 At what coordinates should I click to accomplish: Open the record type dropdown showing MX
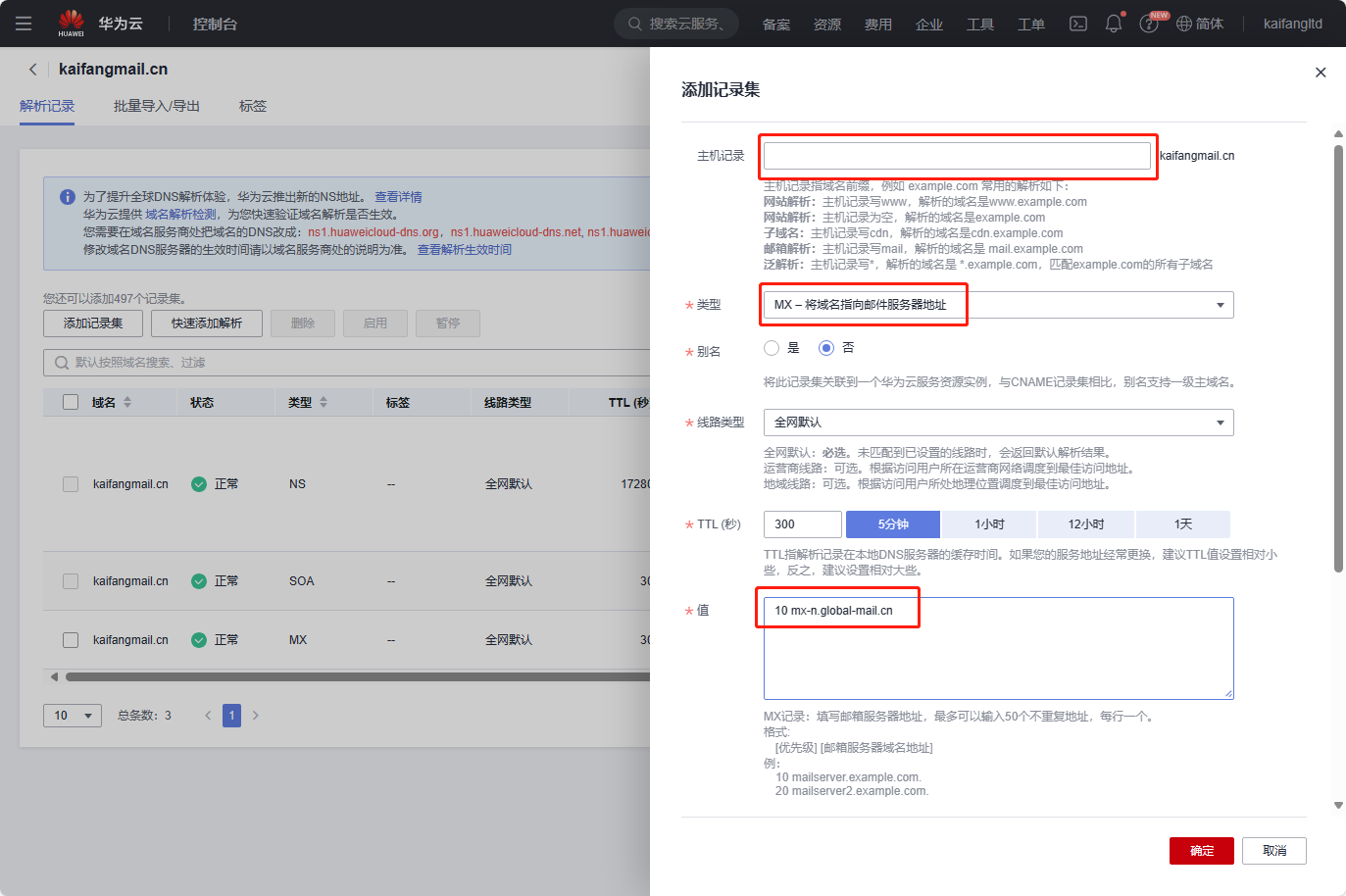click(x=998, y=305)
